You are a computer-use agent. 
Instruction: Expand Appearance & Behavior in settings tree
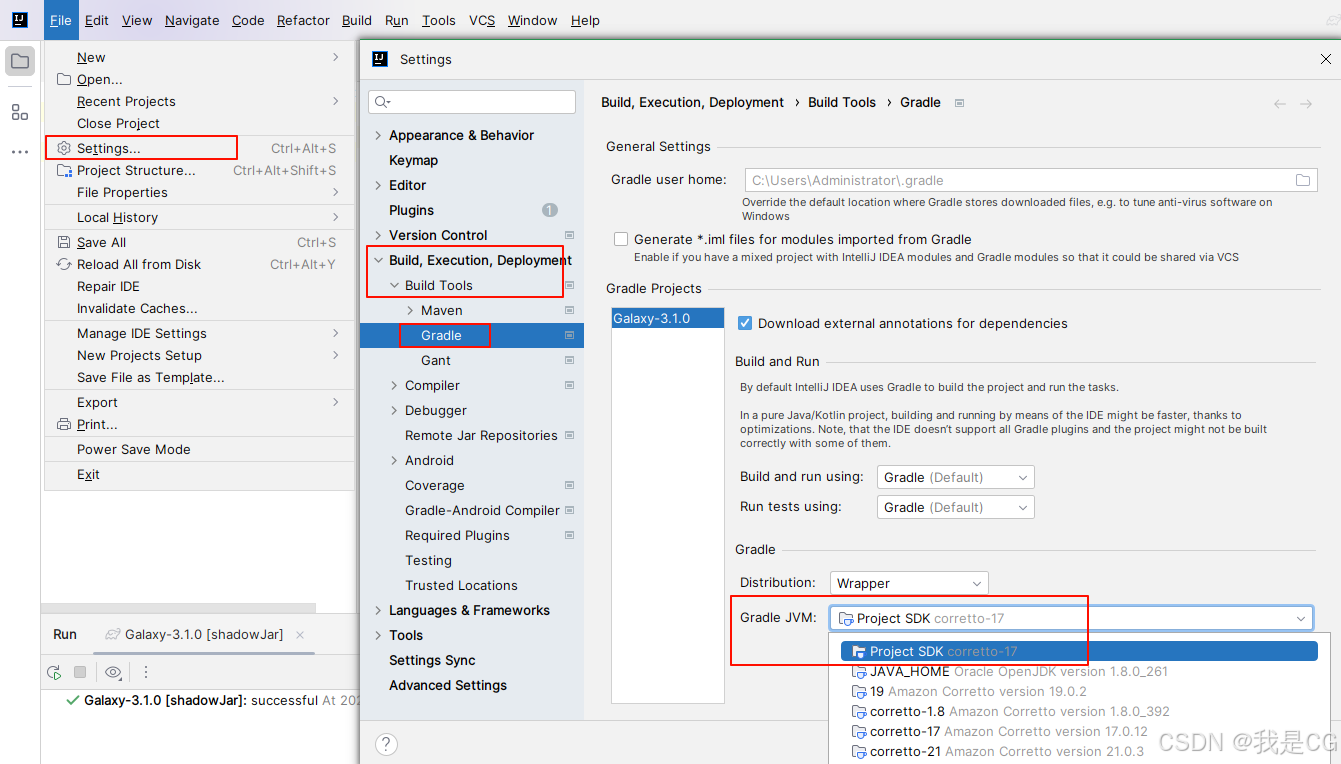(377, 135)
